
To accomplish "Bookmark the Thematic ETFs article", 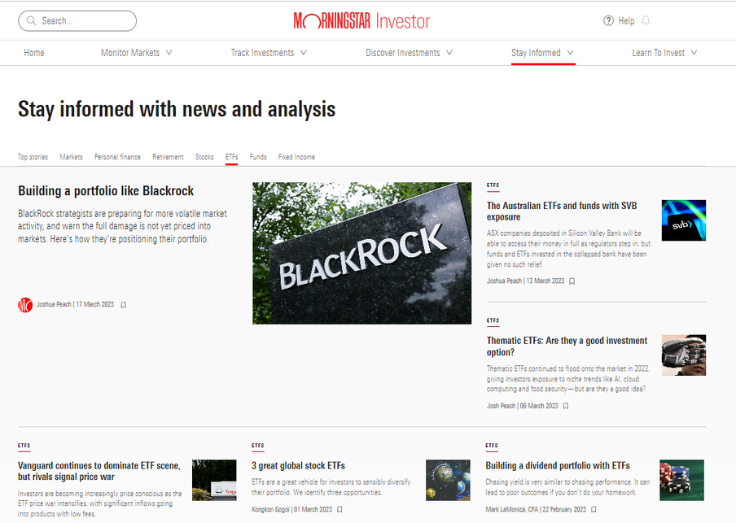I will point(566,406).
